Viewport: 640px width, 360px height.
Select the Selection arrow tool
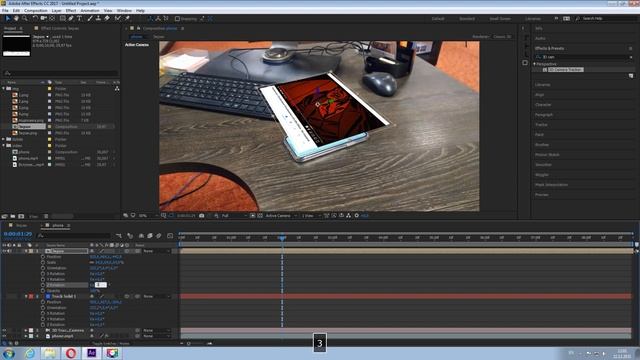click(x=7, y=18)
